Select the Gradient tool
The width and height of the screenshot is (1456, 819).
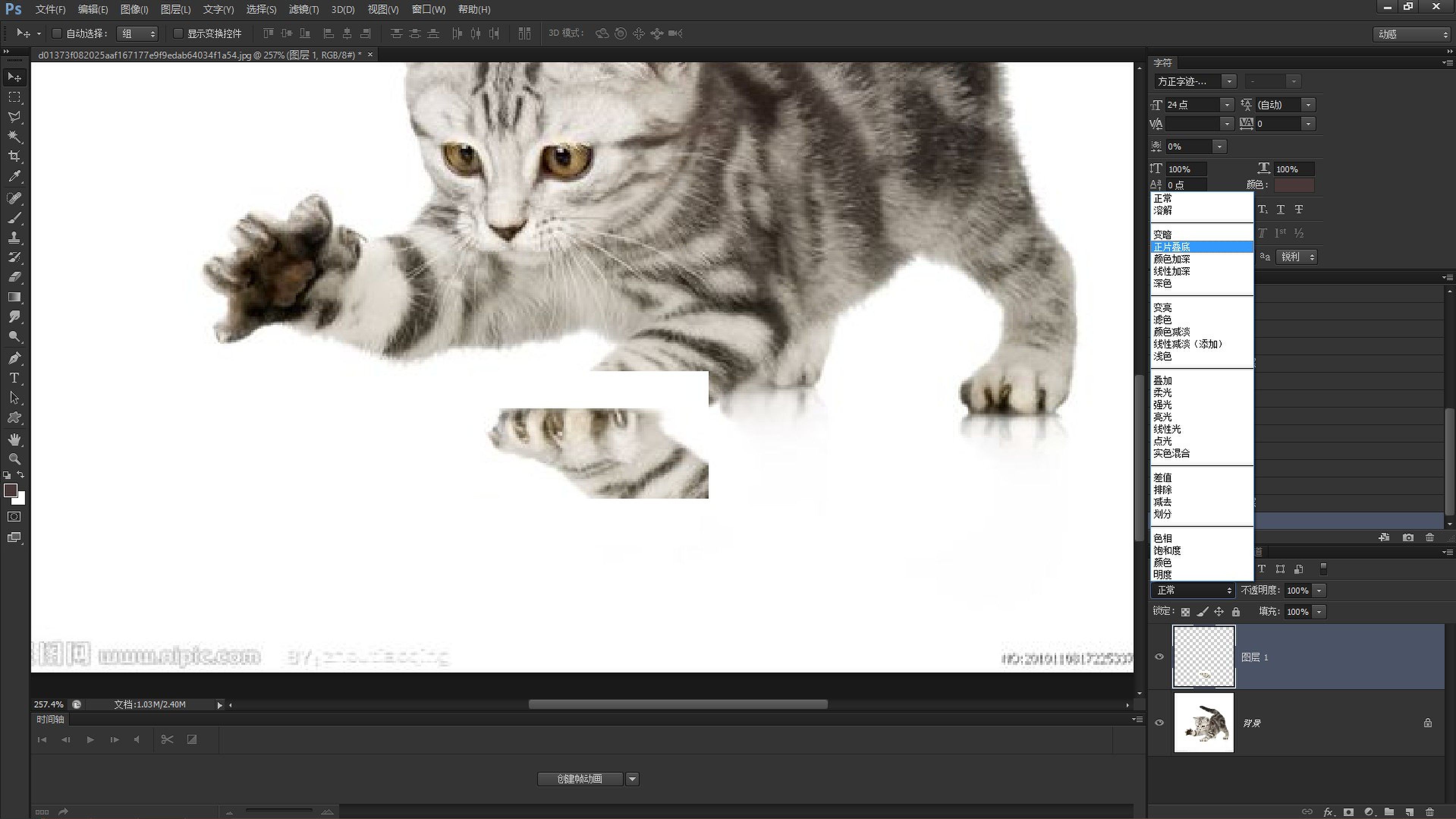click(15, 297)
